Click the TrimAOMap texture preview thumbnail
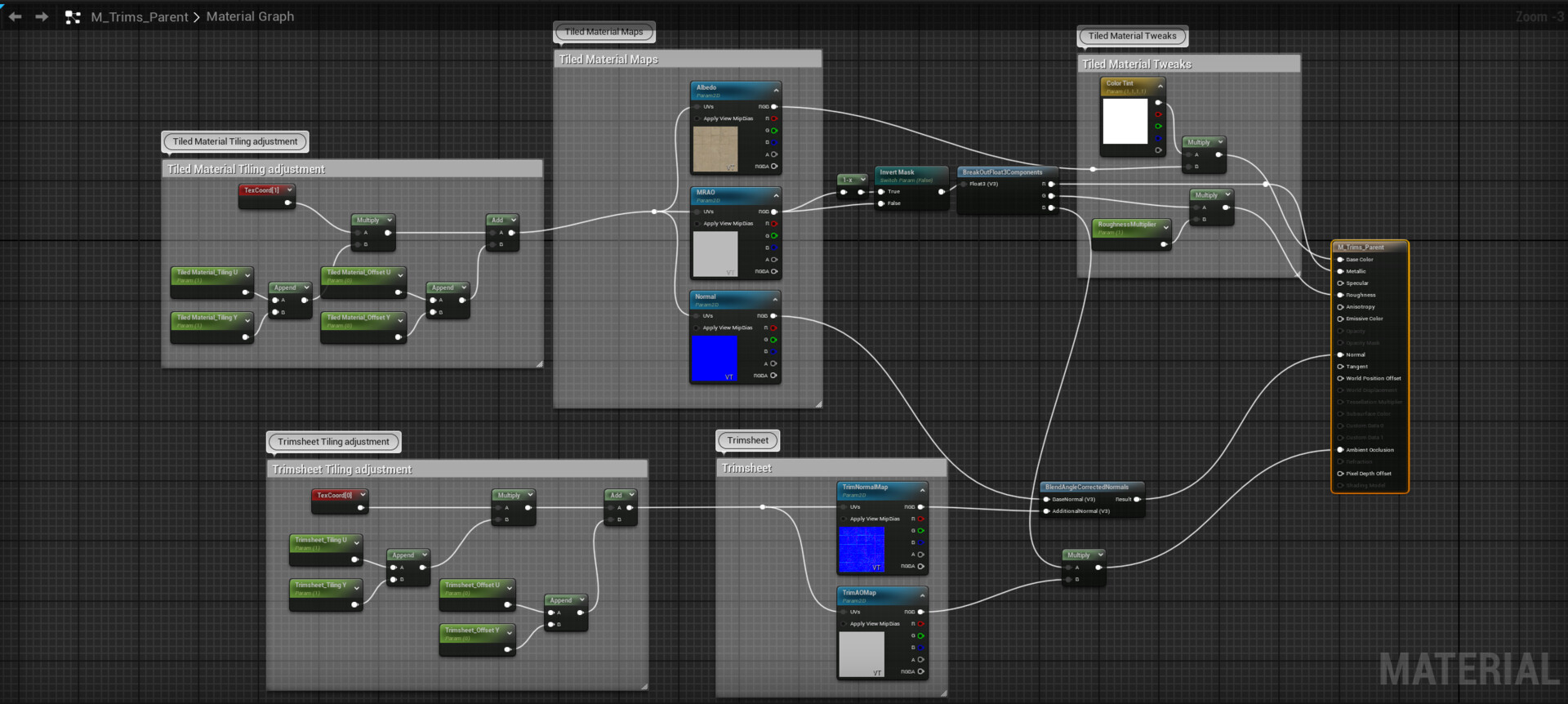This screenshot has height=704, width=1568. tap(862, 654)
